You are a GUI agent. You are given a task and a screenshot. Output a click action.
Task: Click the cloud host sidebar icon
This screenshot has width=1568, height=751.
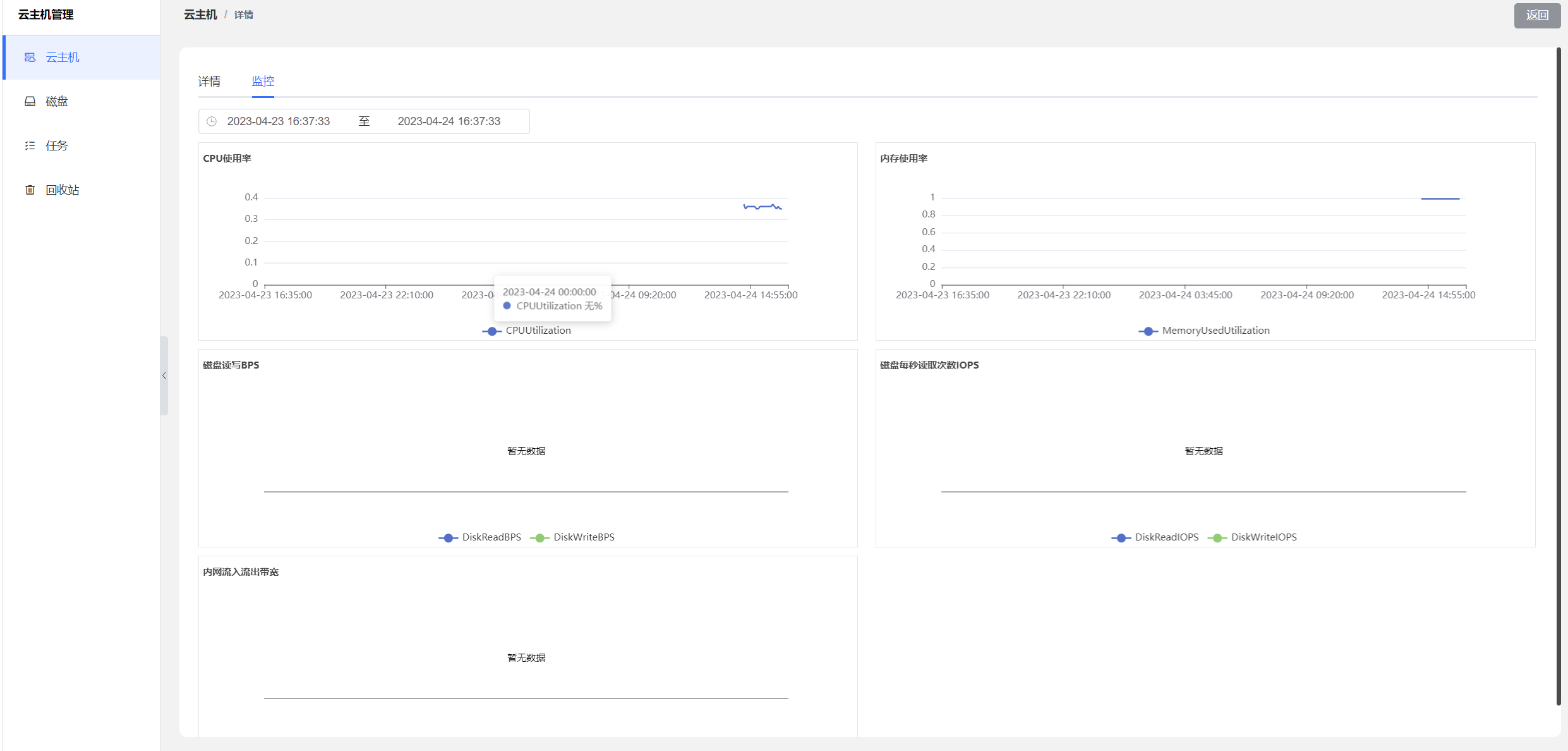pyautogui.click(x=30, y=58)
